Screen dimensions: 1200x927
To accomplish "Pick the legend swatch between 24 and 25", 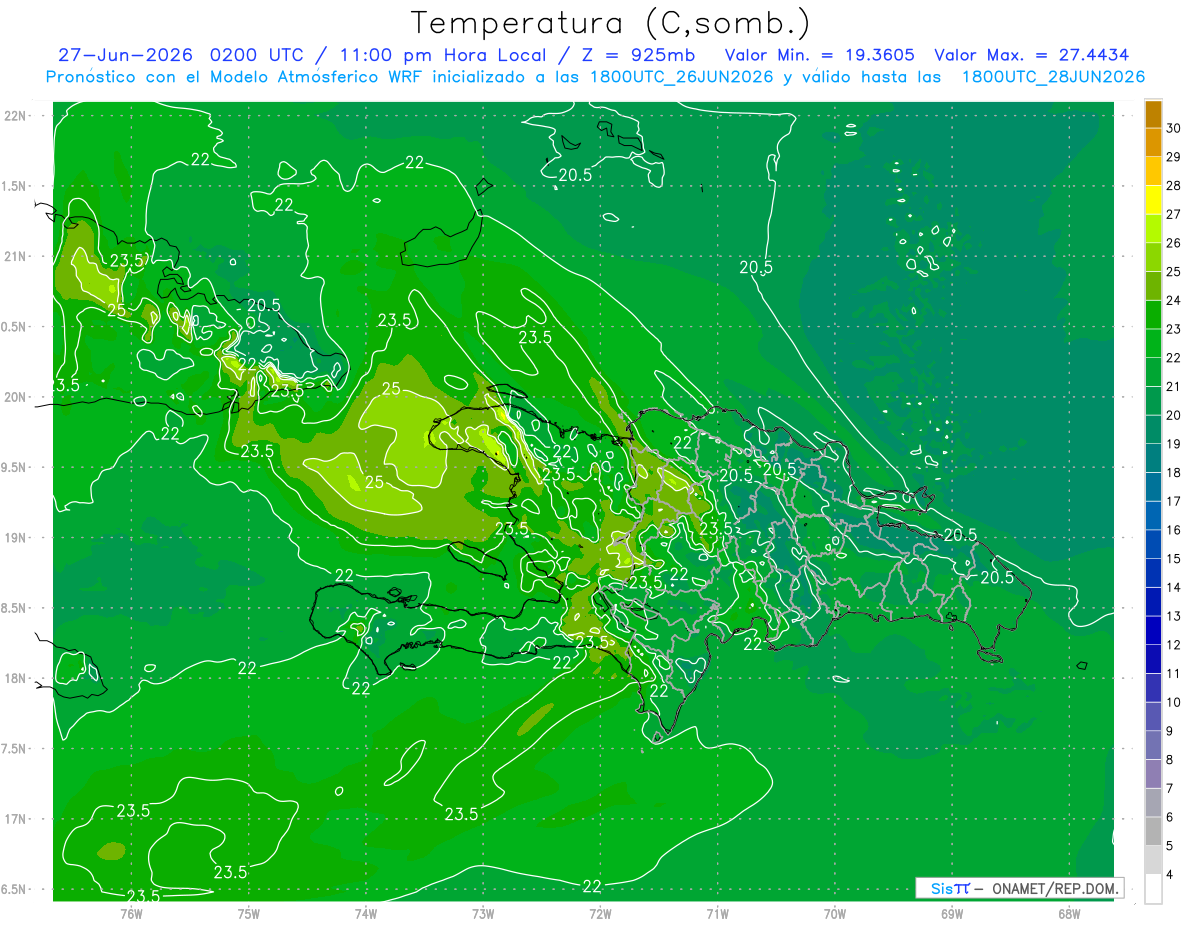I will tap(1153, 286).
